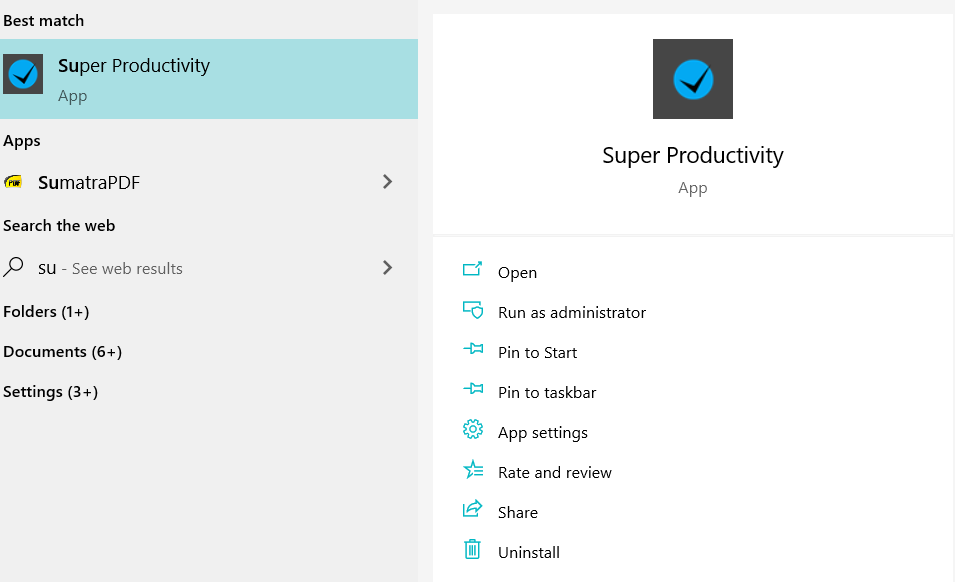Screen dimensions: 955x582
Task: Expand the Settings (3+) category
Action: (x=50, y=391)
